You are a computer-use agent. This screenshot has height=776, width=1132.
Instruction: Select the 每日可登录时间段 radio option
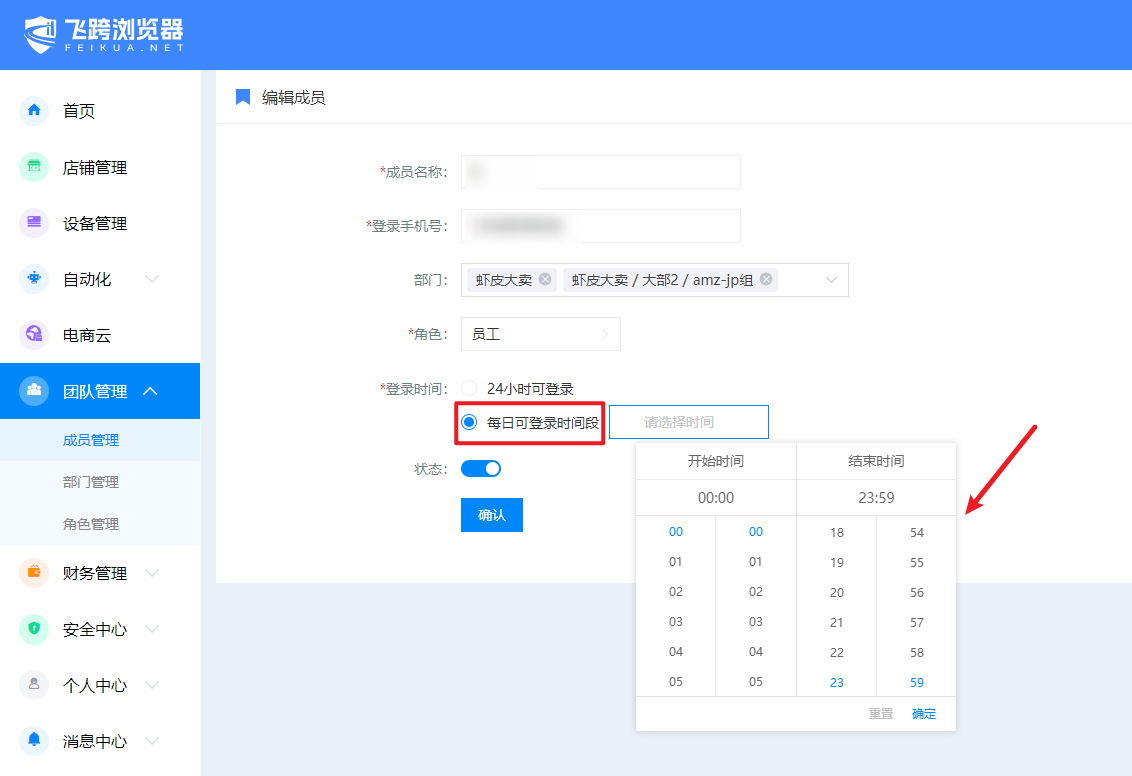[x=469, y=423]
